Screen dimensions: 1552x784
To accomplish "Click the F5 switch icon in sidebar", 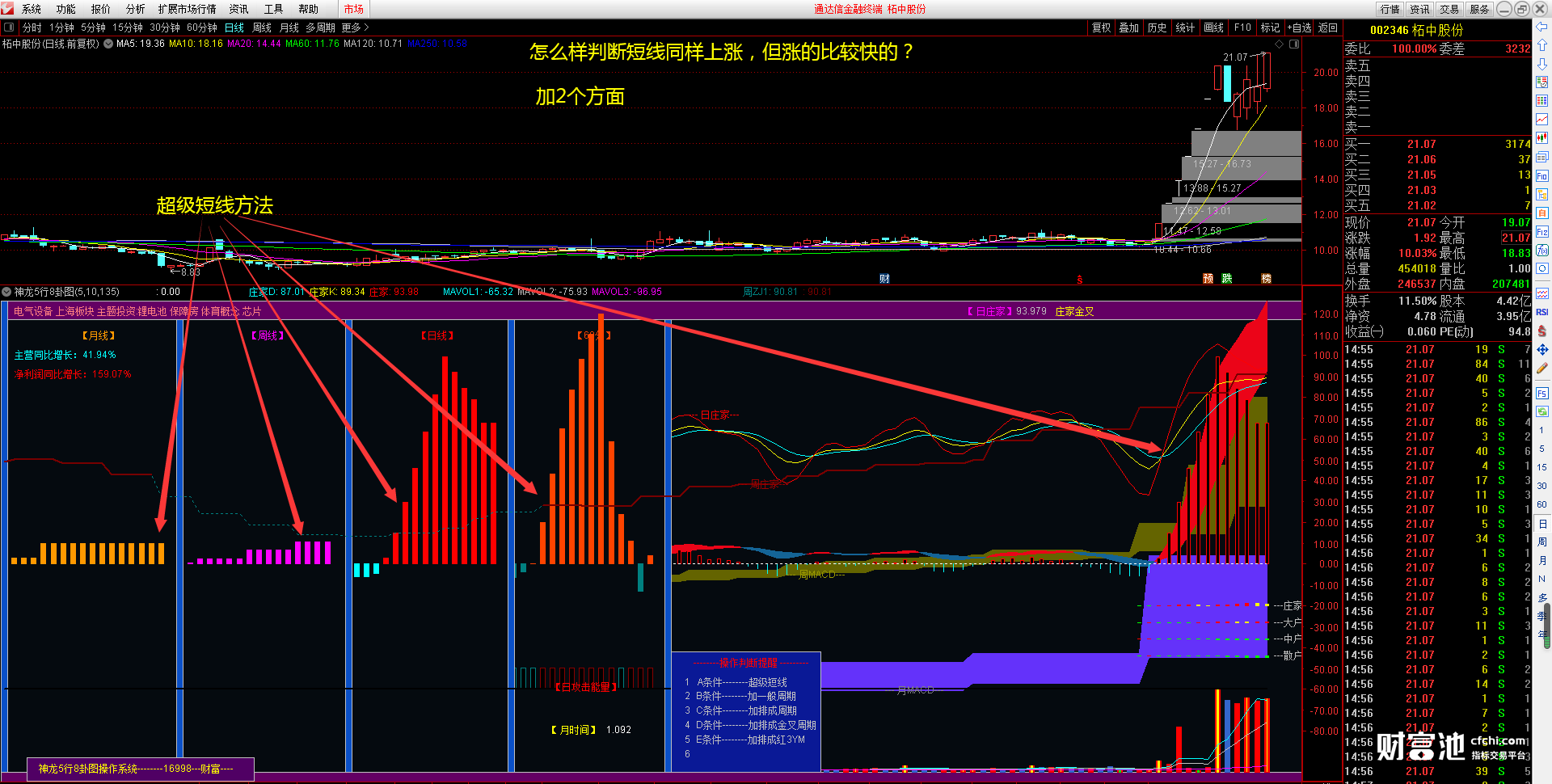I will pyautogui.click(x=1542, y=394).
